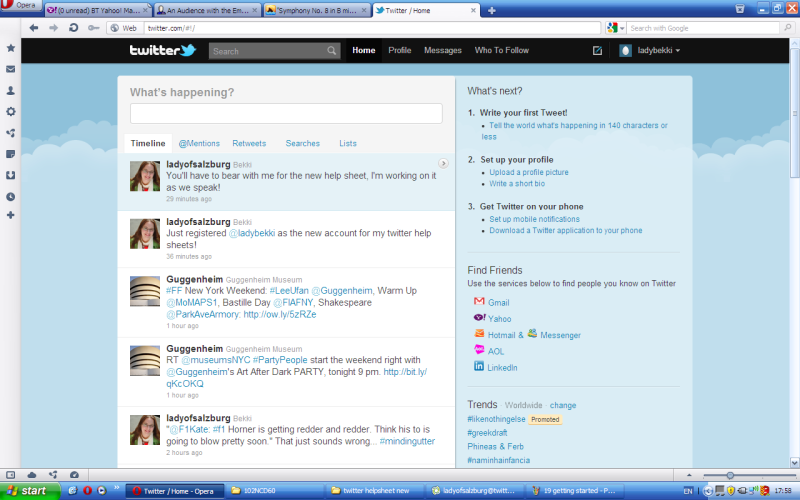Open Opera sidebar Mail envelope panel
Viewport: 800px width, 500px height.
10,69
